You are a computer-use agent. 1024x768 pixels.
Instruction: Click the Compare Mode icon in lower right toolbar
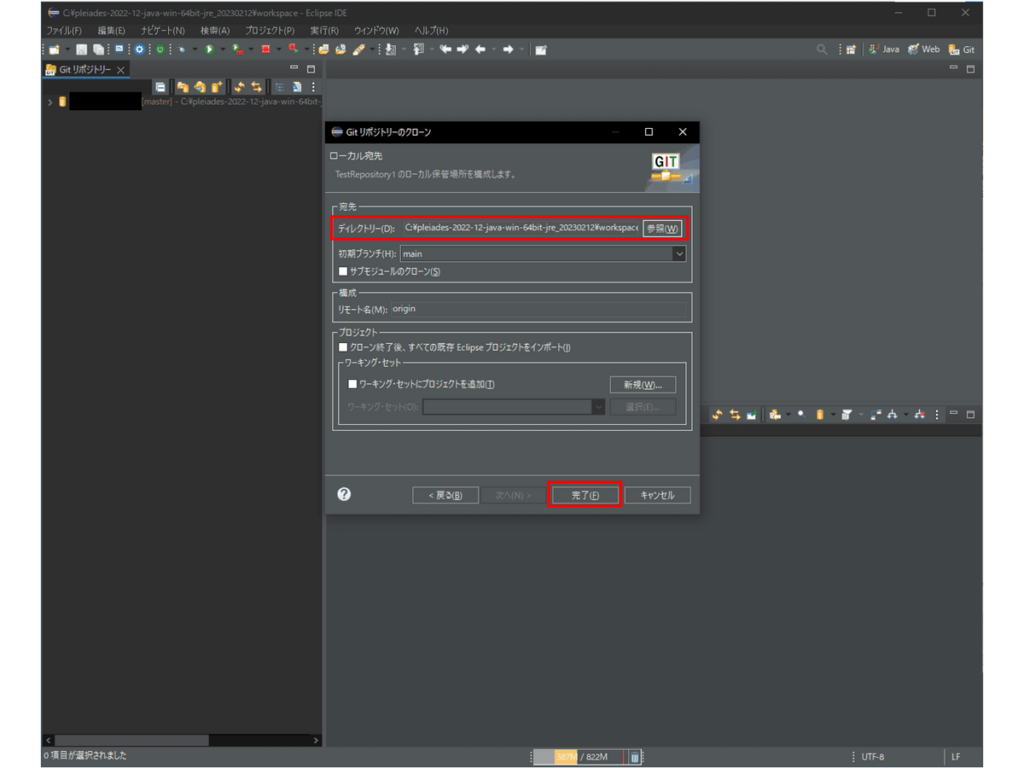876,414
